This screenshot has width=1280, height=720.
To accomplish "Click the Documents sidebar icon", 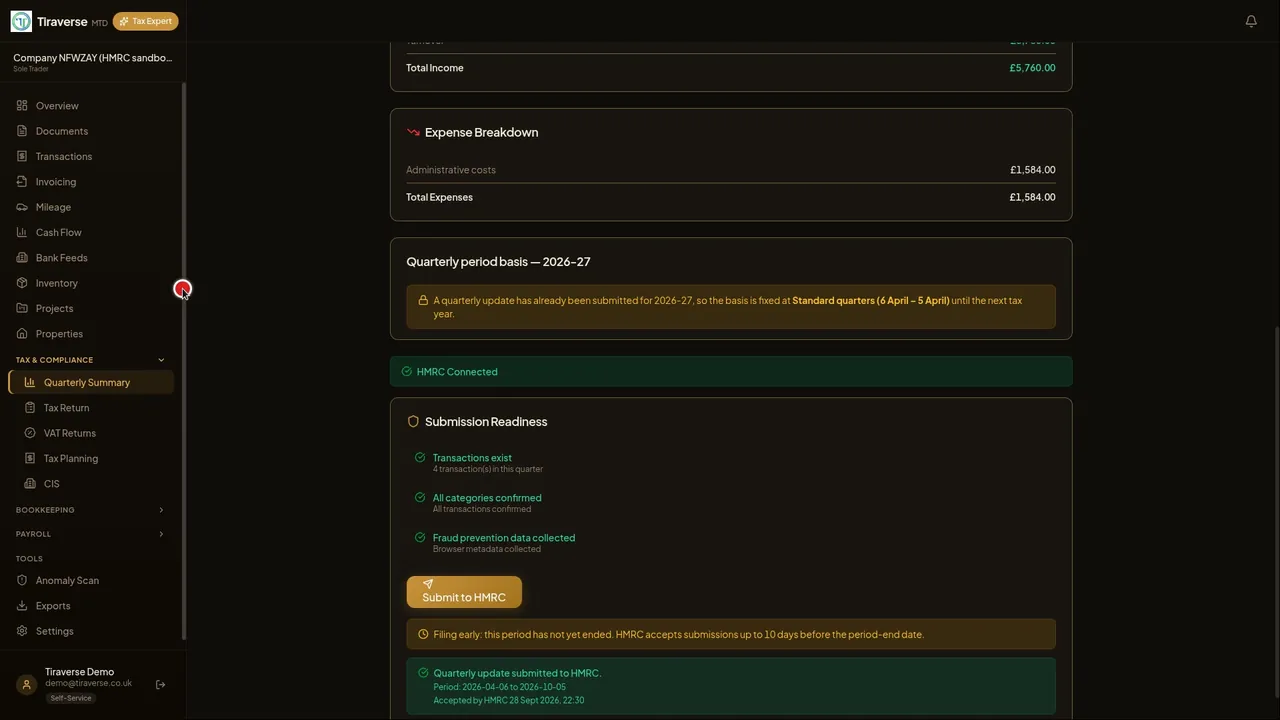I will tap(22, 131).
